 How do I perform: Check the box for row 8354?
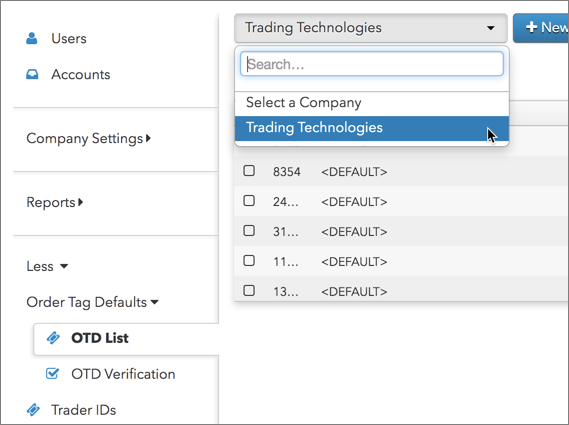point(249,171)
